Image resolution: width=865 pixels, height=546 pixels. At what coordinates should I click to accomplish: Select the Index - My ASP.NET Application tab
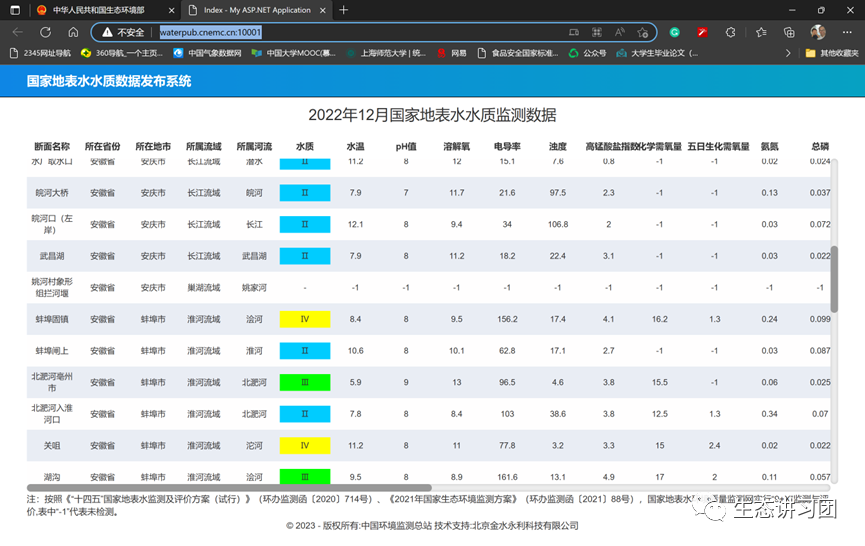tap(257, 10)
